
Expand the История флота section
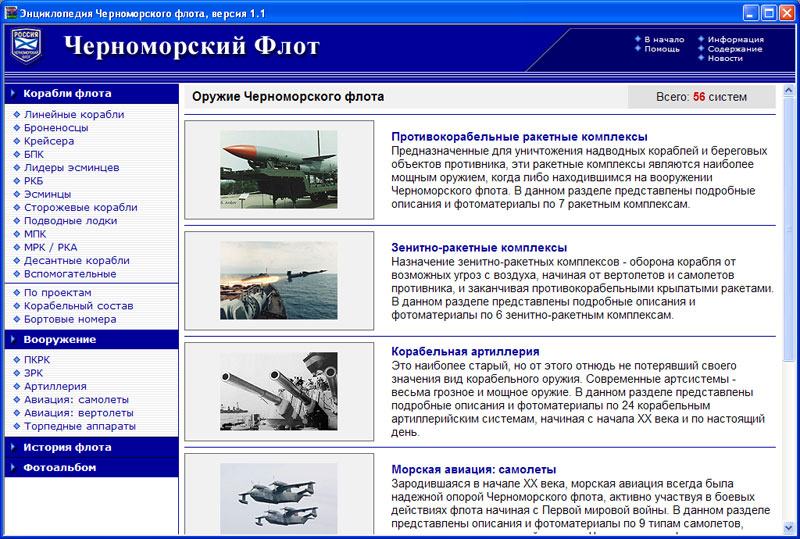(67, 447)
